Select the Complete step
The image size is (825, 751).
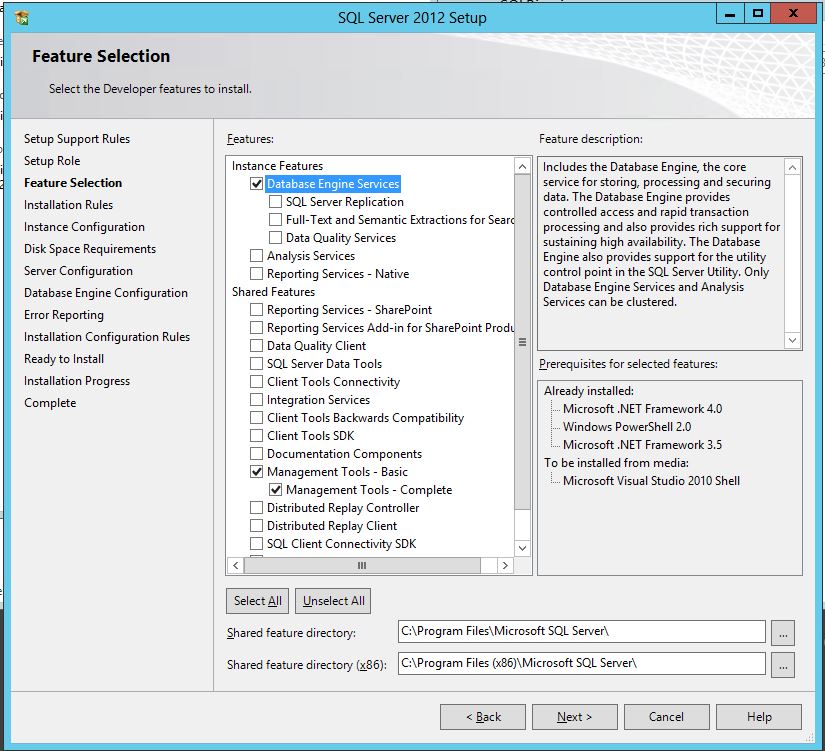(x=50, y=403)
